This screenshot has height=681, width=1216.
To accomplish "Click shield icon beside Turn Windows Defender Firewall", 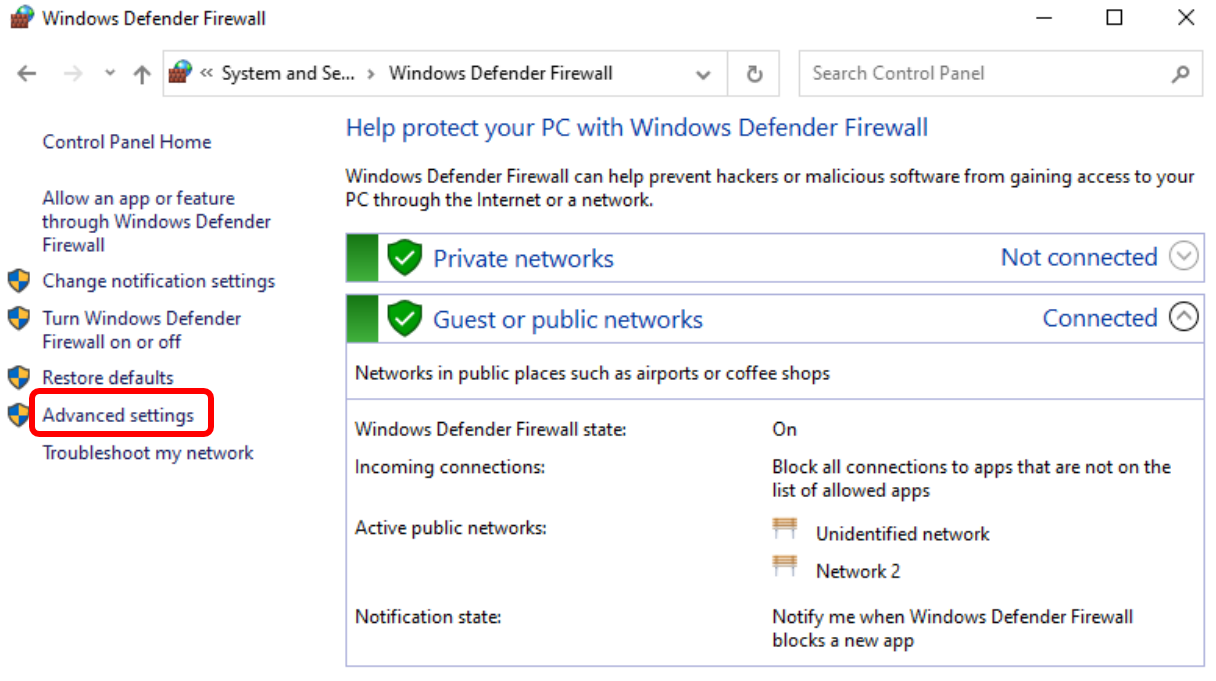I will pyautogui.click(x=19, y=318).
